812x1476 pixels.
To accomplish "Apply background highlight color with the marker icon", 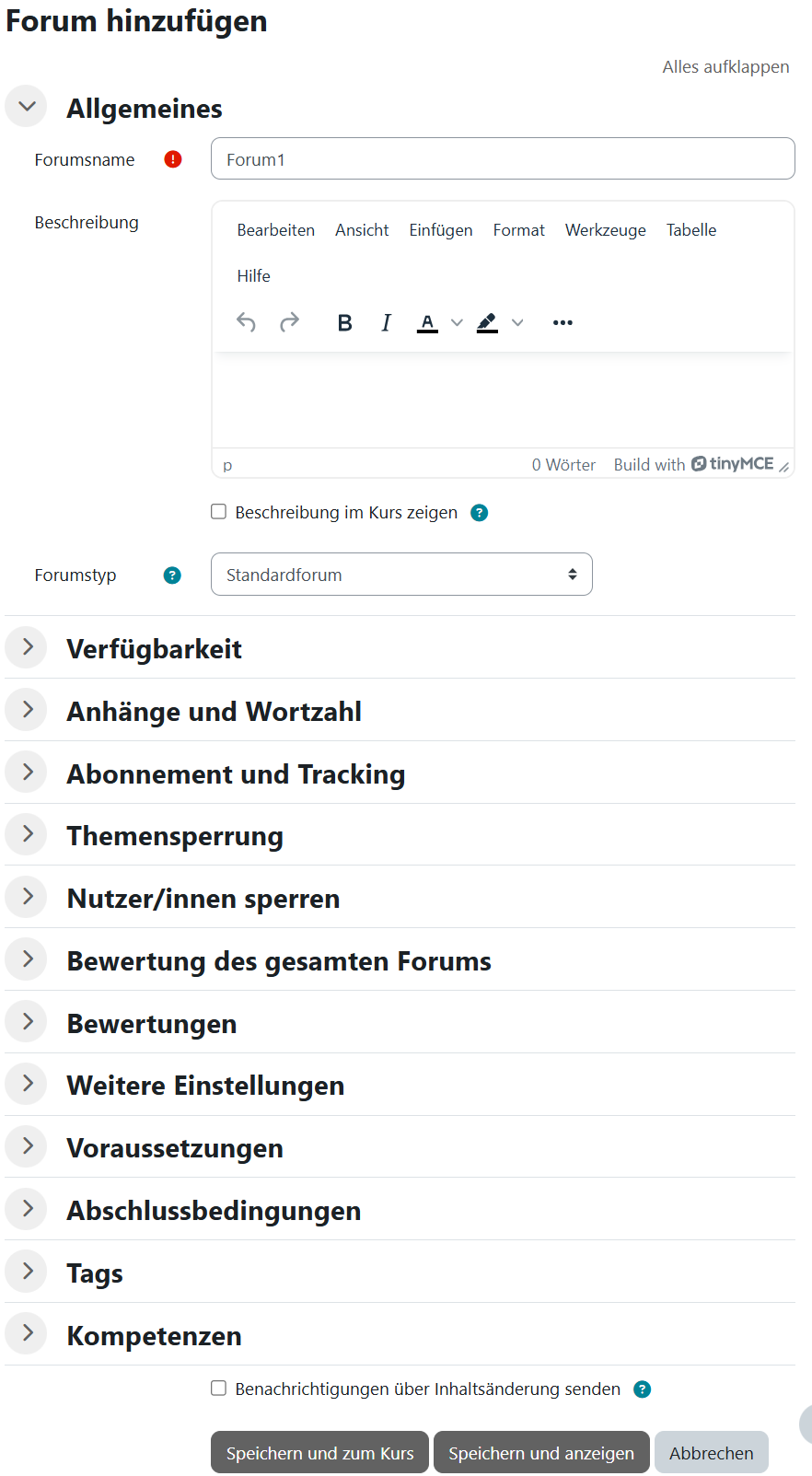I will pos(487,322).
